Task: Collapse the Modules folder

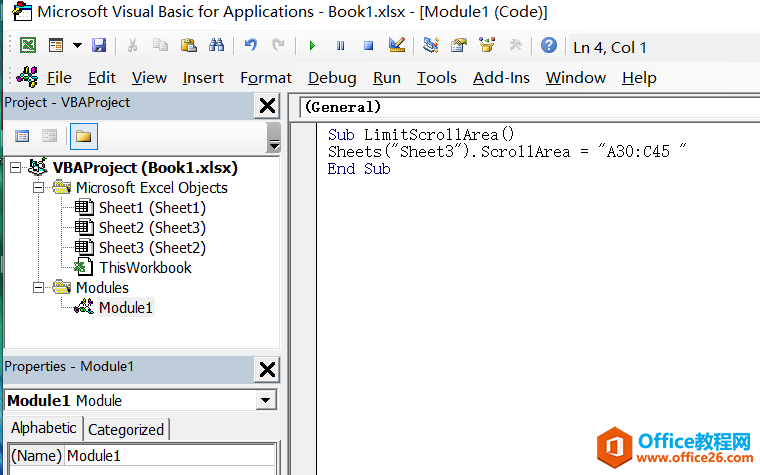Action: pos(38,288)
